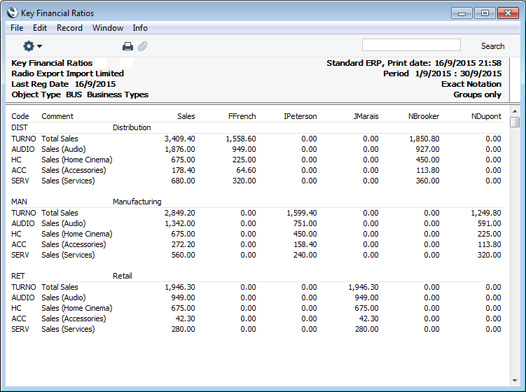This screenshot has width=526, height=392.
Task: Click the vertical scrollbar thumb
Action: (x=515, y=122)
